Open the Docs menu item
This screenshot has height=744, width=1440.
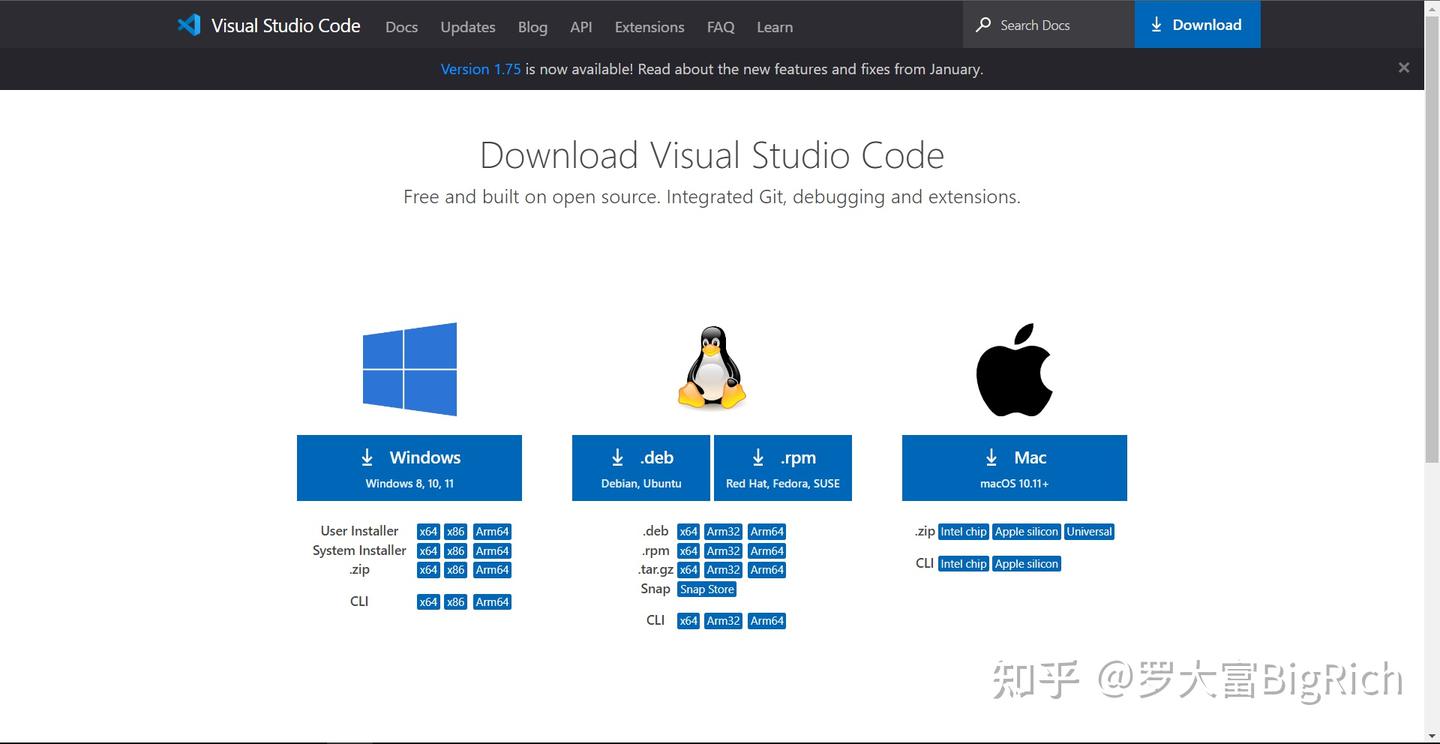[x=401, y=27]
